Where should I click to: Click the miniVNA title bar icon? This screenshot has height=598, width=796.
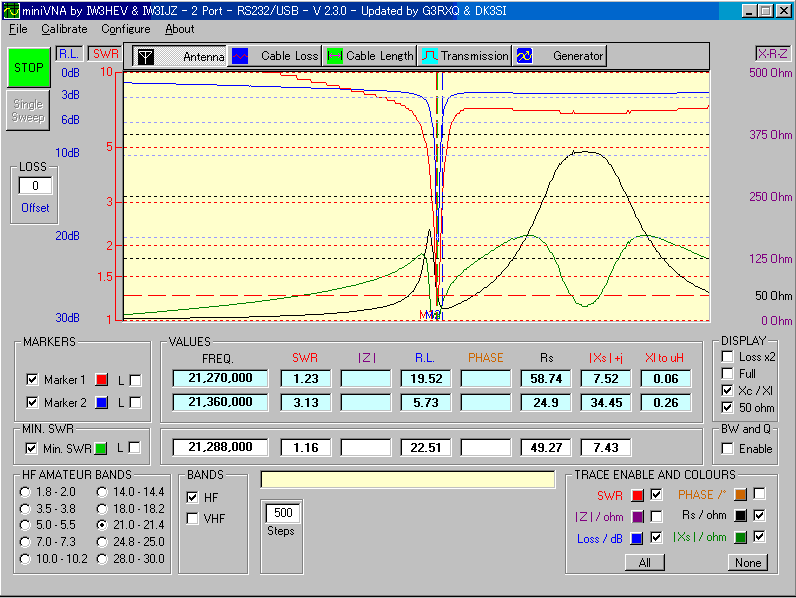click(11, 10)
